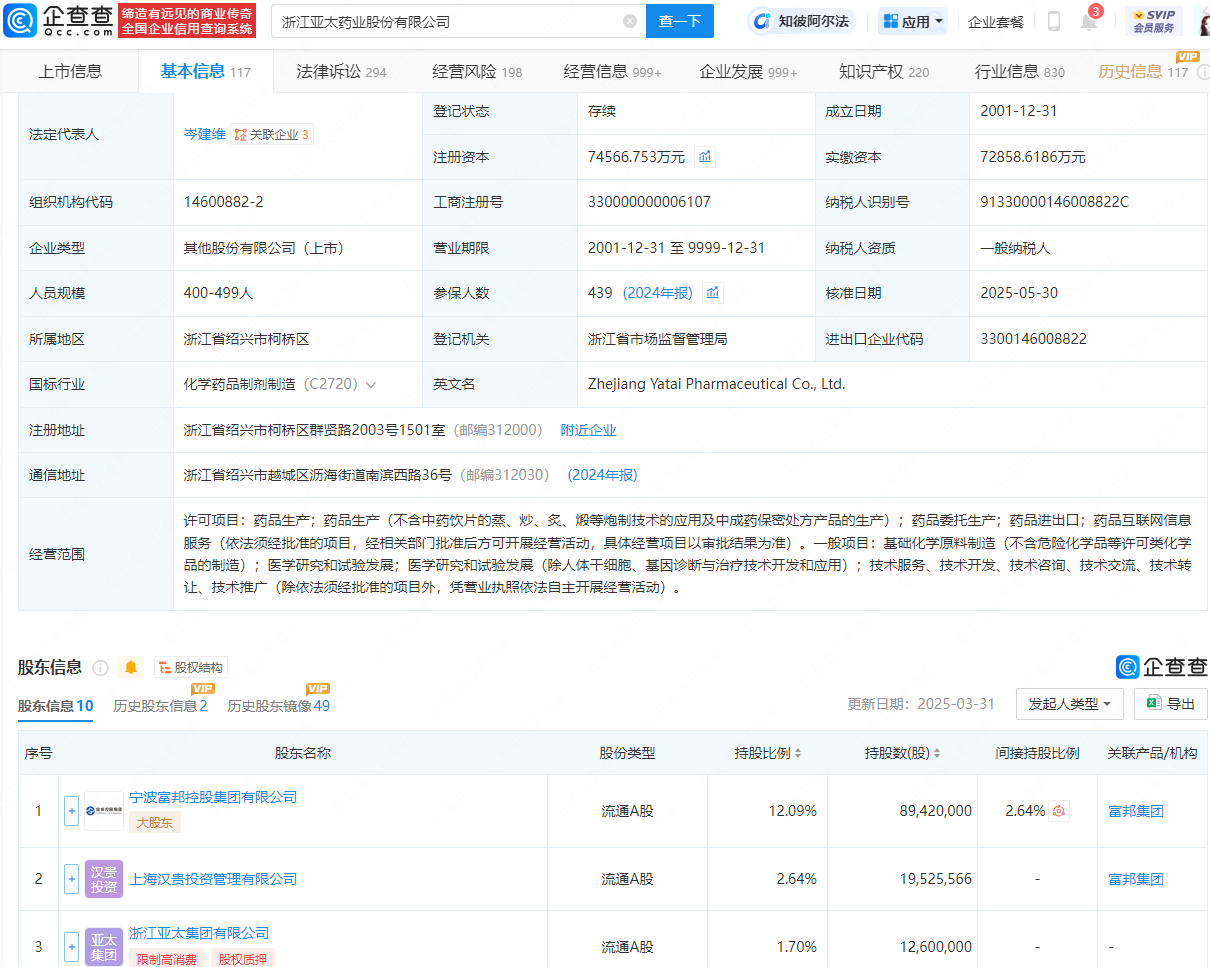Screen dimensions: 1210x967
Task: Open legal representative 岑建维's profile
Action: (x=204, y=134)
